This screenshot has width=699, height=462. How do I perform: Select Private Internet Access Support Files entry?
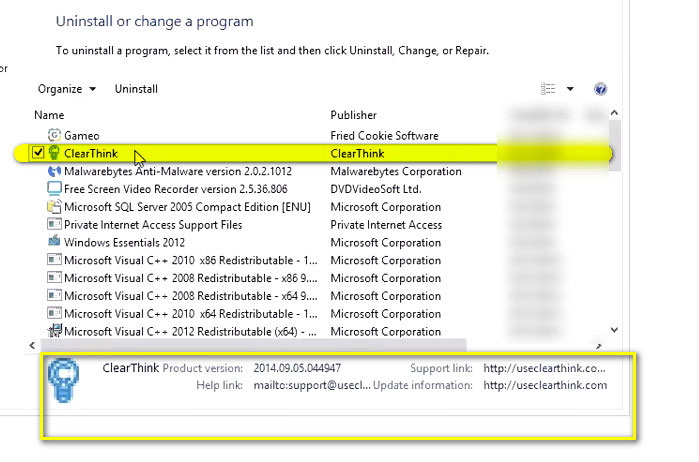point(152,225)
